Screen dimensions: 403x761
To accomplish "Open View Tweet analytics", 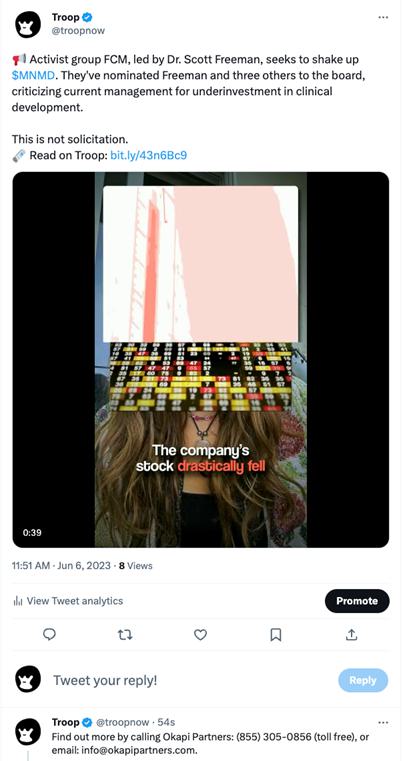I will pyautogui.click(x=68, y=601).
